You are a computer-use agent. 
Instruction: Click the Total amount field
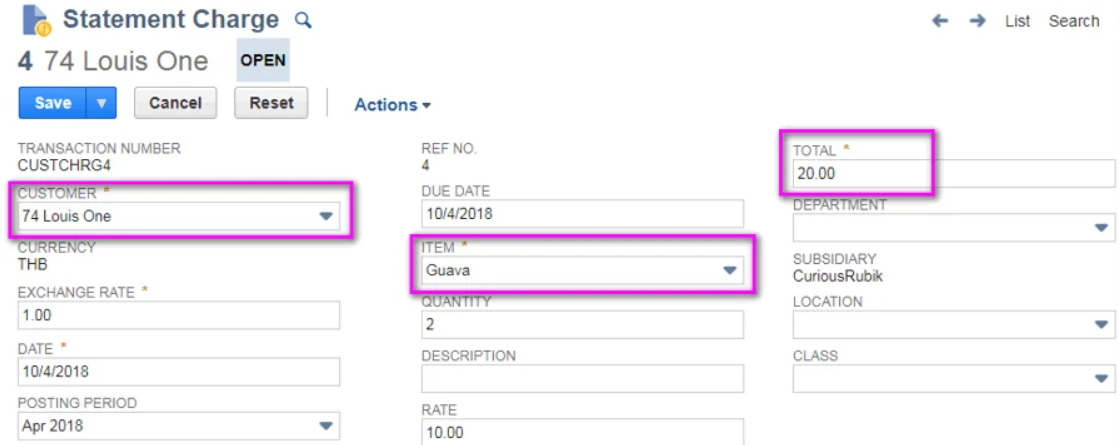click(950, 174)
